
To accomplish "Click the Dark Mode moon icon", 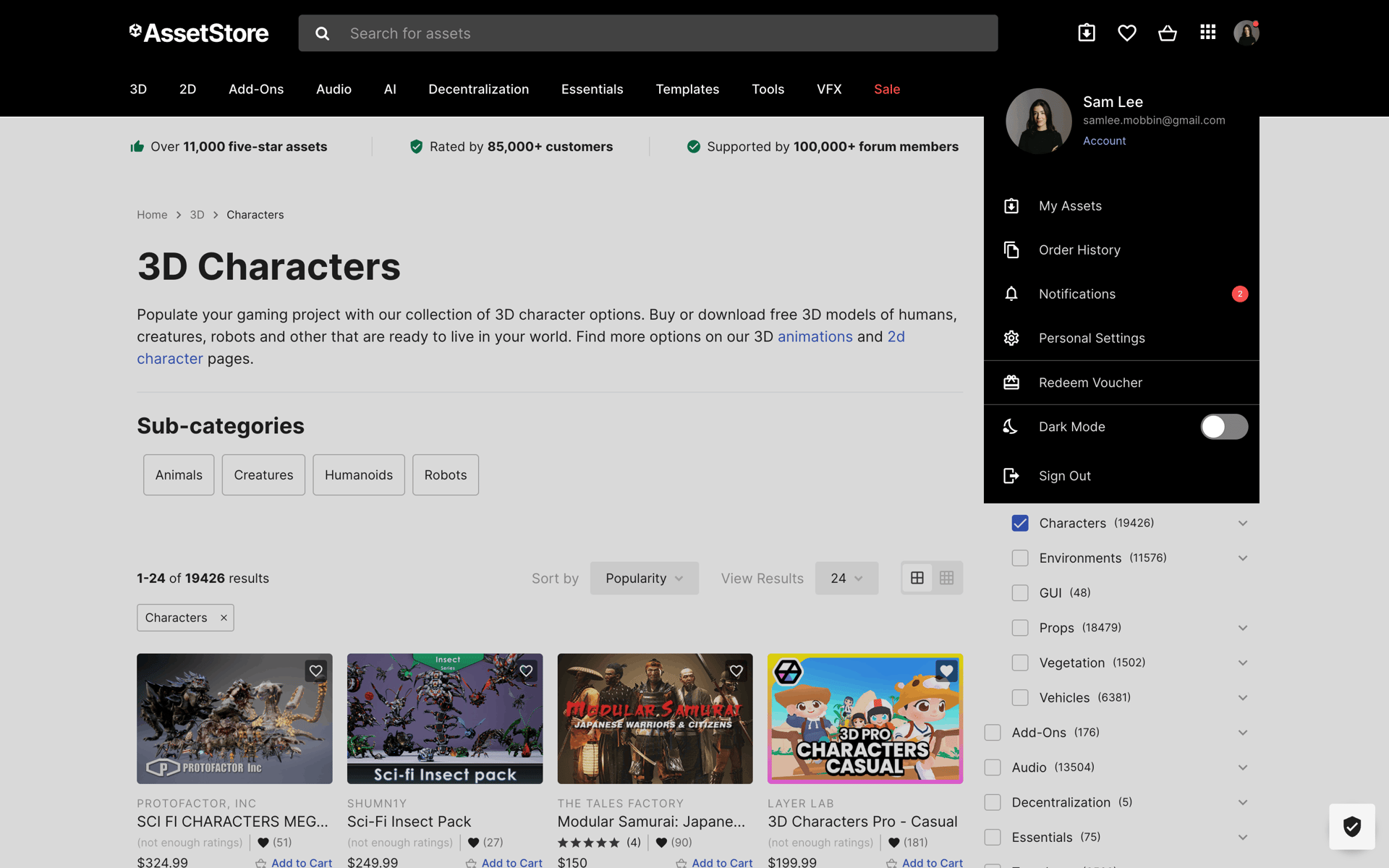I will (x=1011, y=427).
